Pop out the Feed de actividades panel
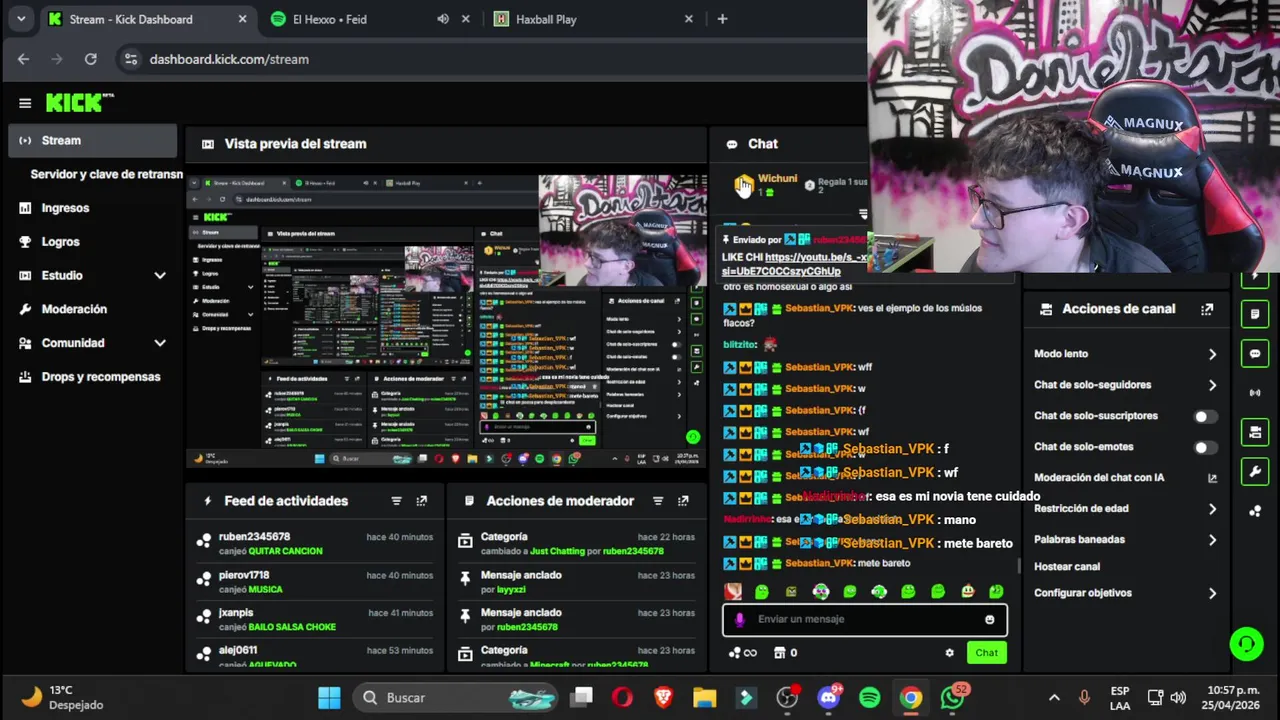Image resolution: width=1280 pixels, height=720 pixels. coord(422,501)
